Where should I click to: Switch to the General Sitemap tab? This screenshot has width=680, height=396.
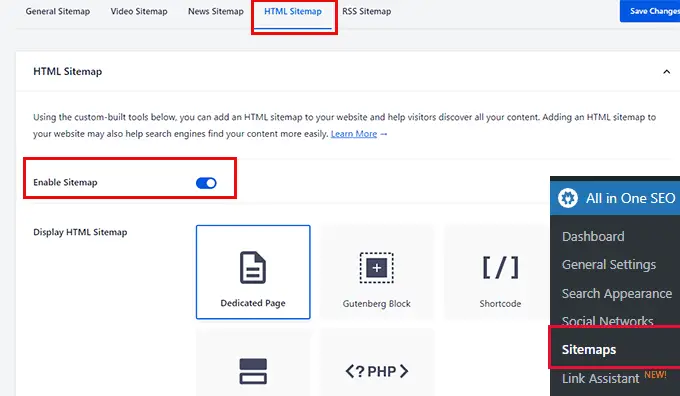[58, 11]
